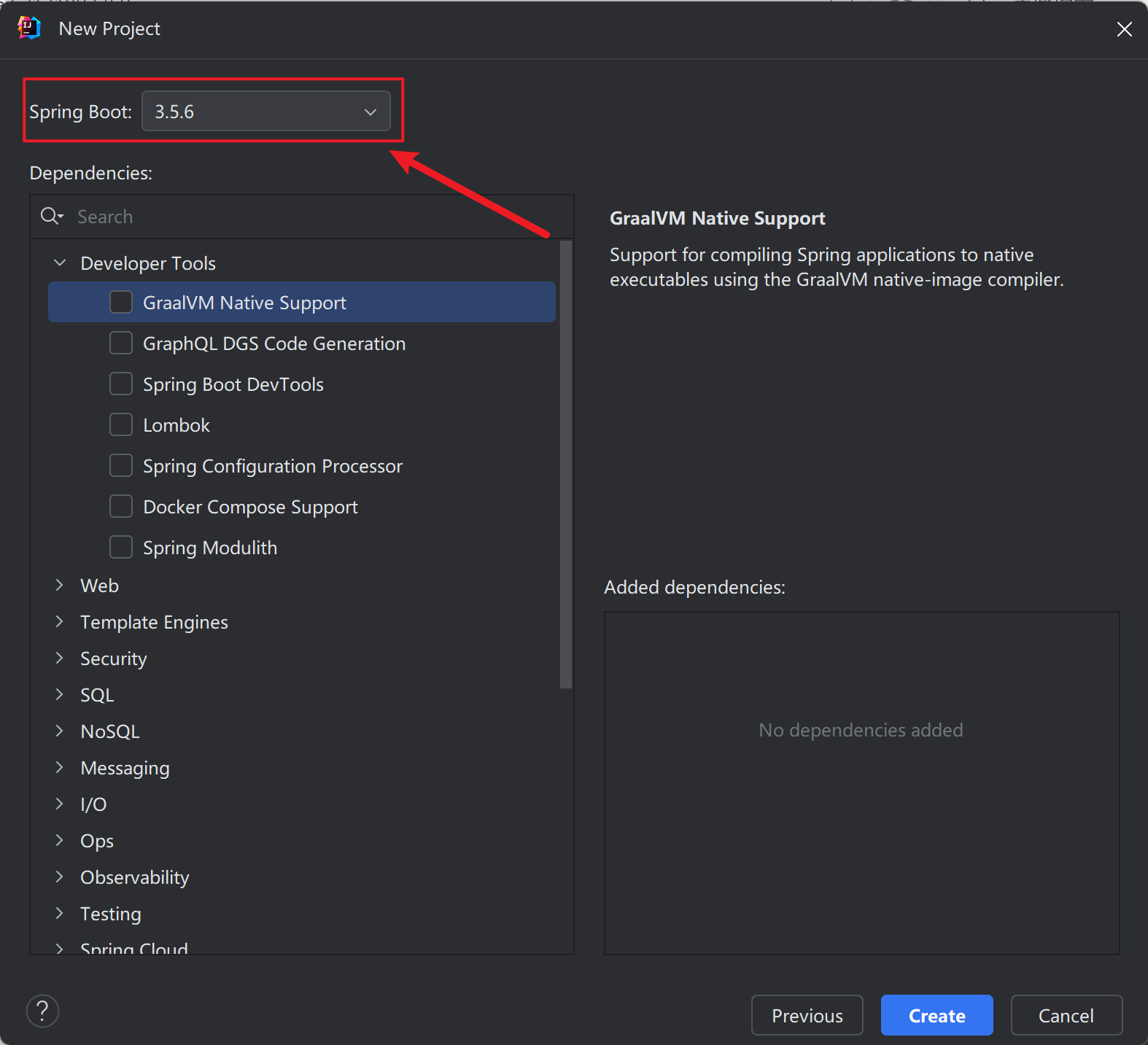Image resolution: width=1148 pixels, height=1045 pixels.
Task: Expand the Testing category
Action: (x=60, y=913)
